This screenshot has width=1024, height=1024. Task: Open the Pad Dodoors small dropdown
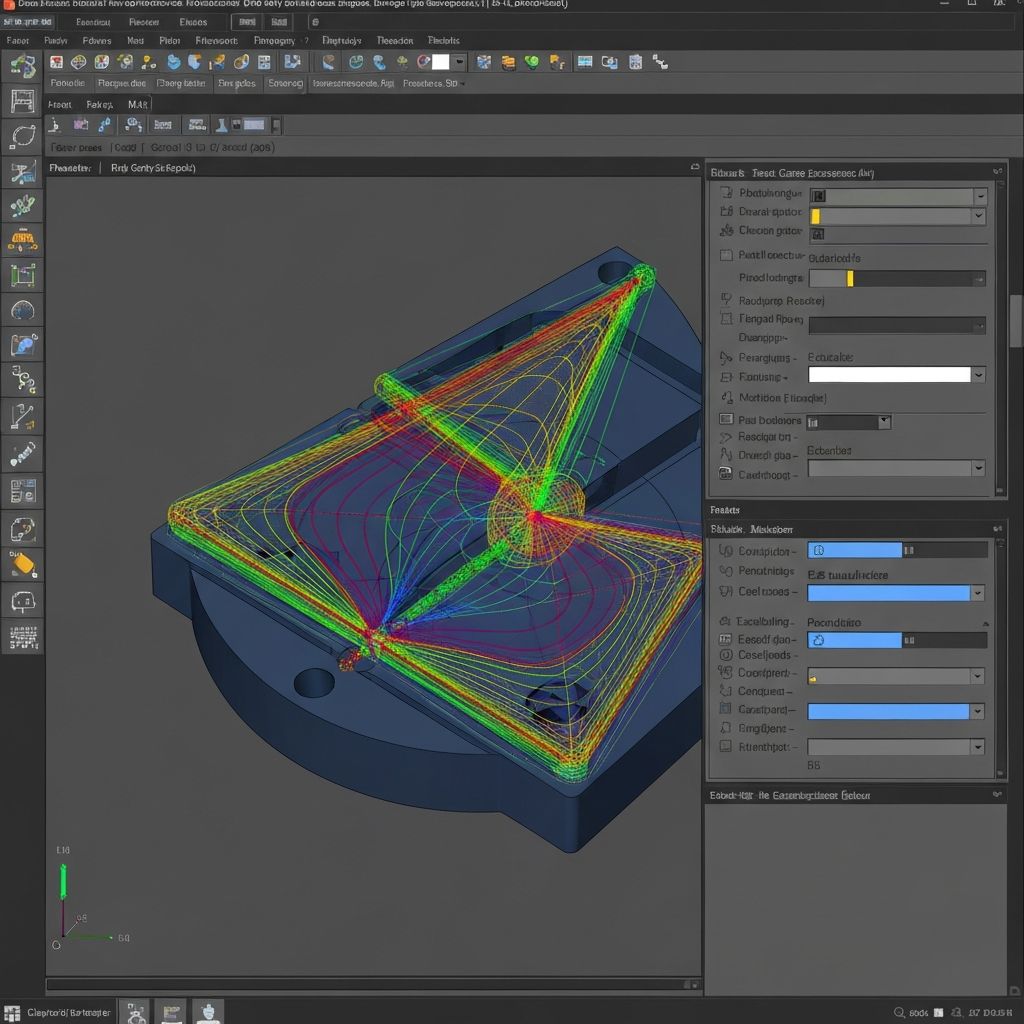[883, 422]
